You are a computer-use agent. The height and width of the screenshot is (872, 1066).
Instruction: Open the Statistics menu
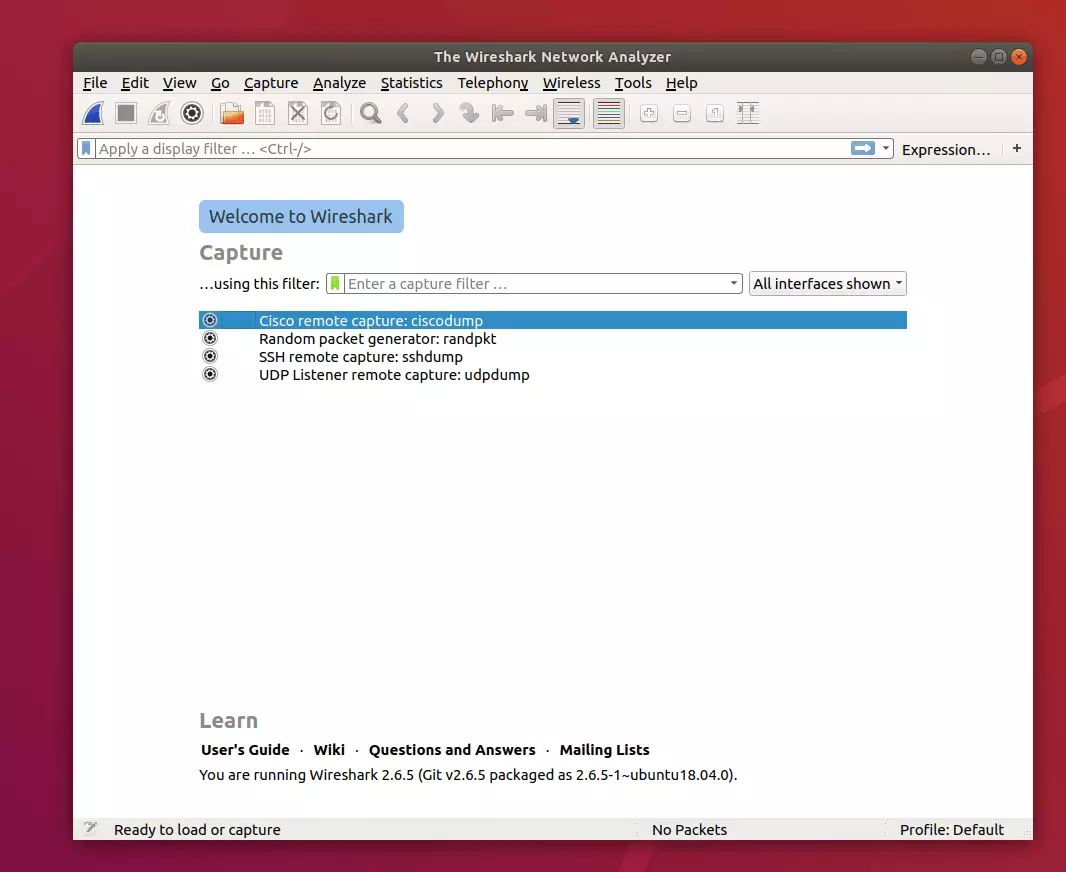[x=411, y=83]
